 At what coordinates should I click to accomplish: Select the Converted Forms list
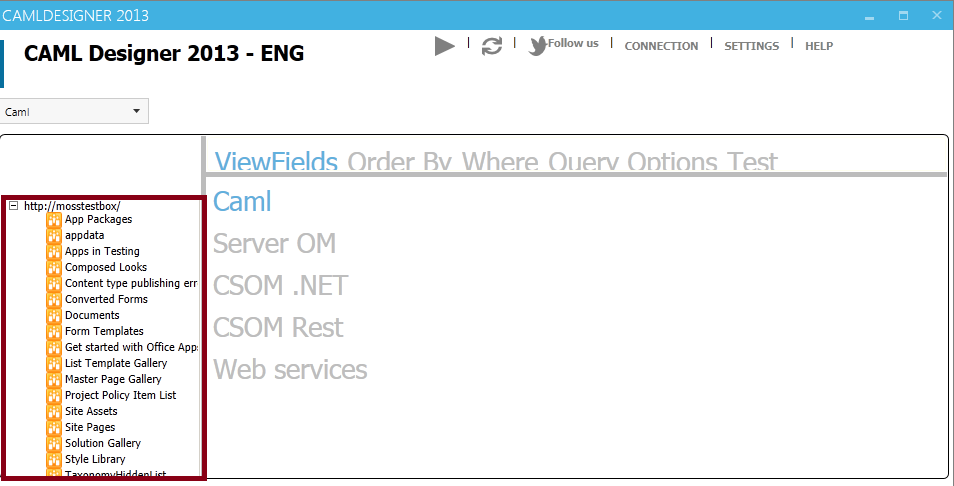[106, 299]
